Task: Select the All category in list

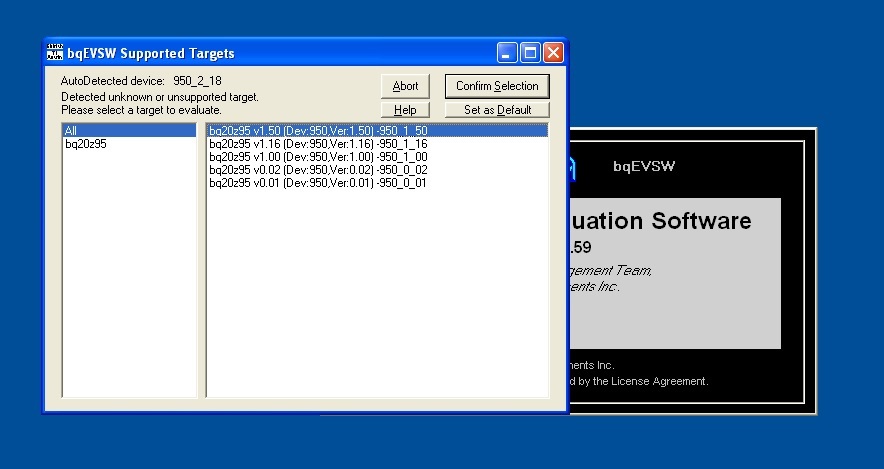Action: coord(129,131)
